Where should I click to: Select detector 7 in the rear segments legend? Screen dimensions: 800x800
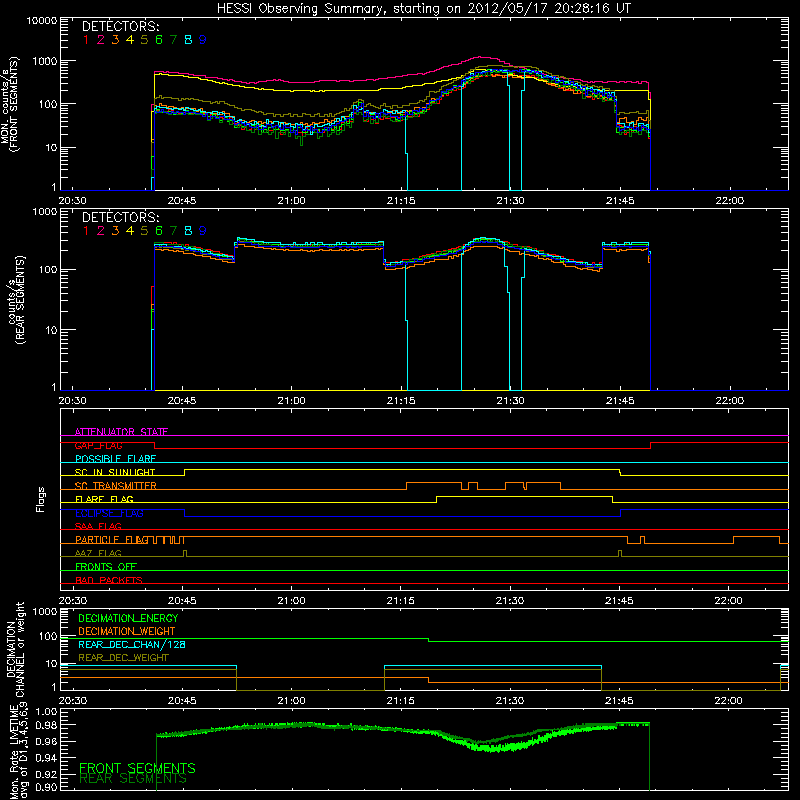173,231
